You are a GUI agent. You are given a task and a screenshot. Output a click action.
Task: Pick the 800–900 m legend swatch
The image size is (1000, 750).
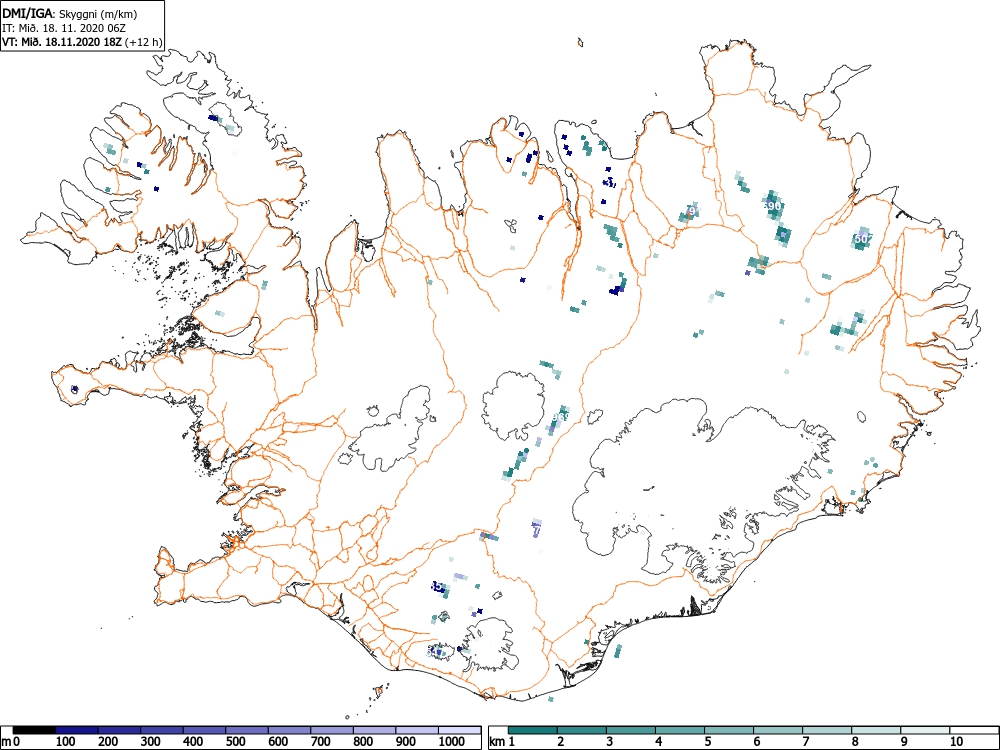374,730
